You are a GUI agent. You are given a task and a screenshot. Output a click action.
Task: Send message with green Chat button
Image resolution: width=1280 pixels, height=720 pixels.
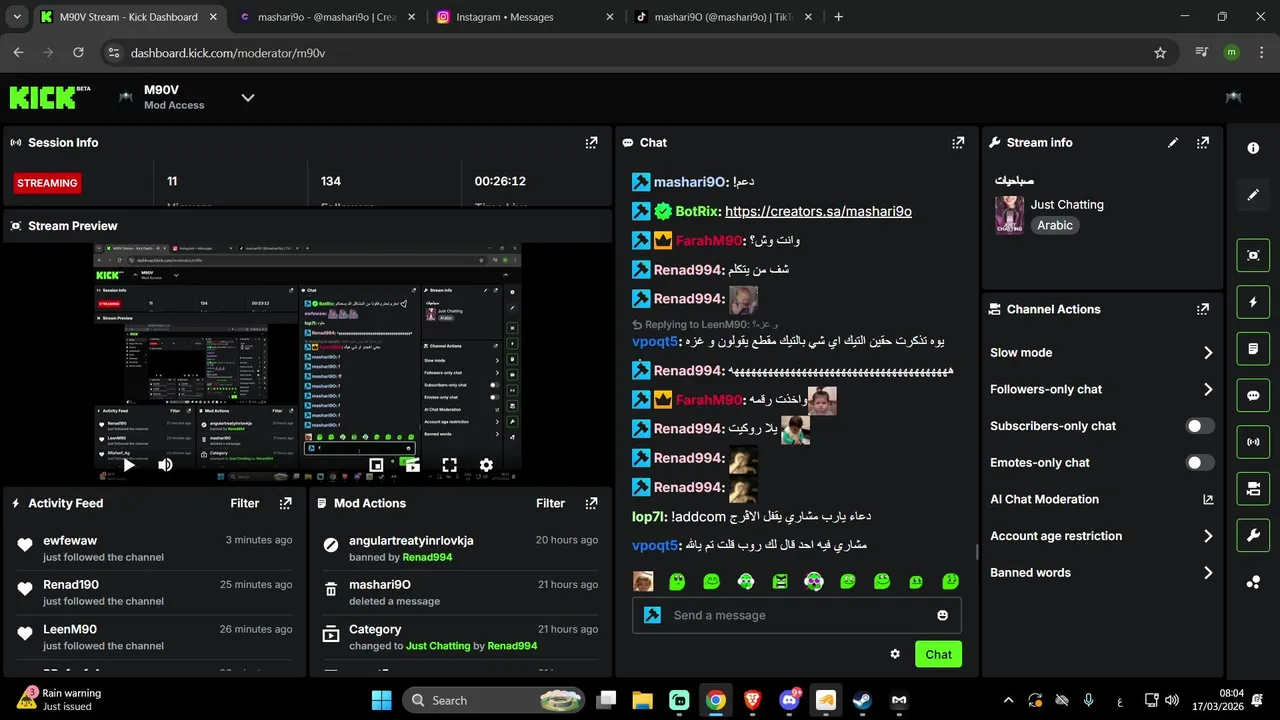[x=938, y=654]
